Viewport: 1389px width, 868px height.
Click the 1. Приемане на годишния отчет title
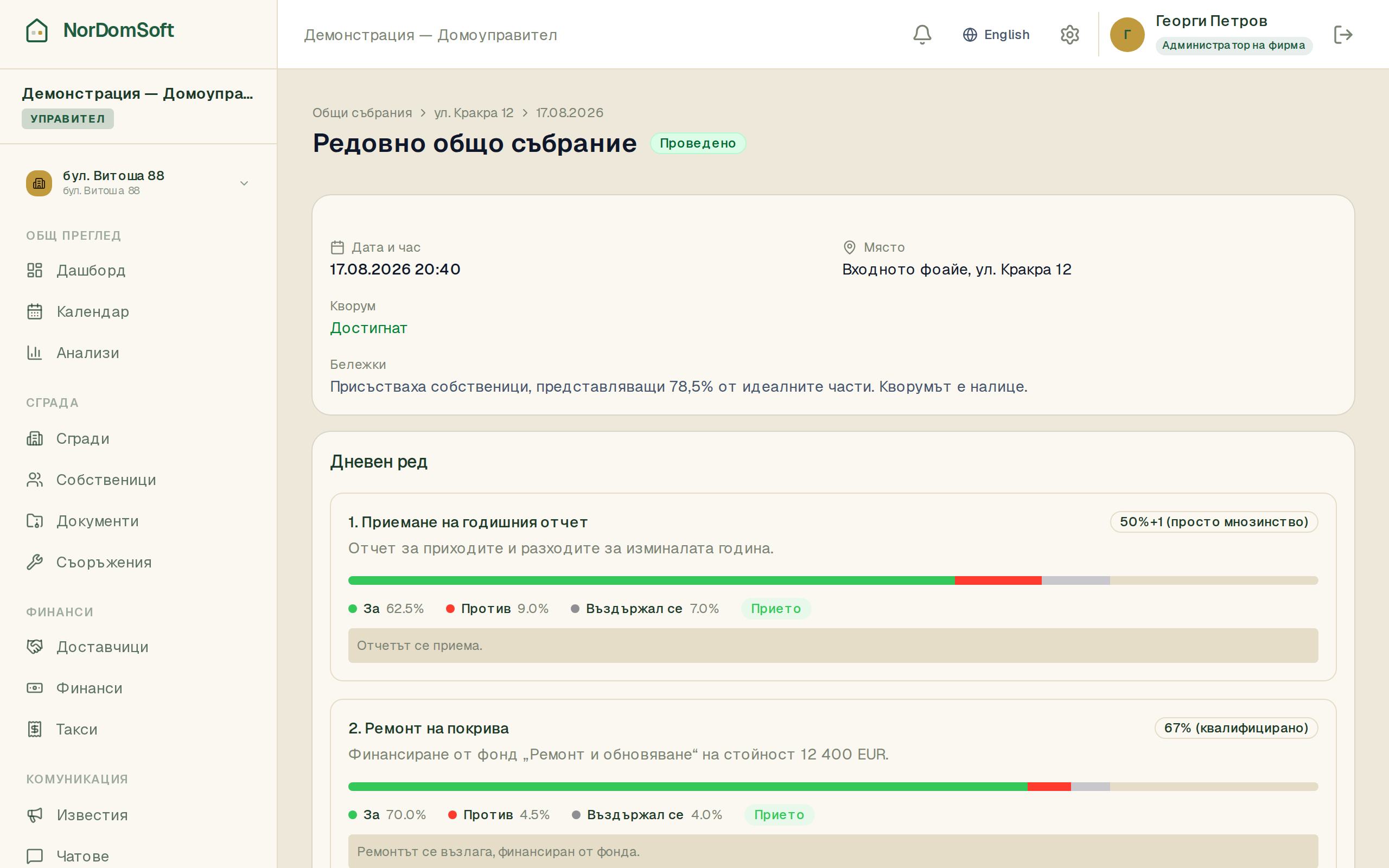pos(468,522)
